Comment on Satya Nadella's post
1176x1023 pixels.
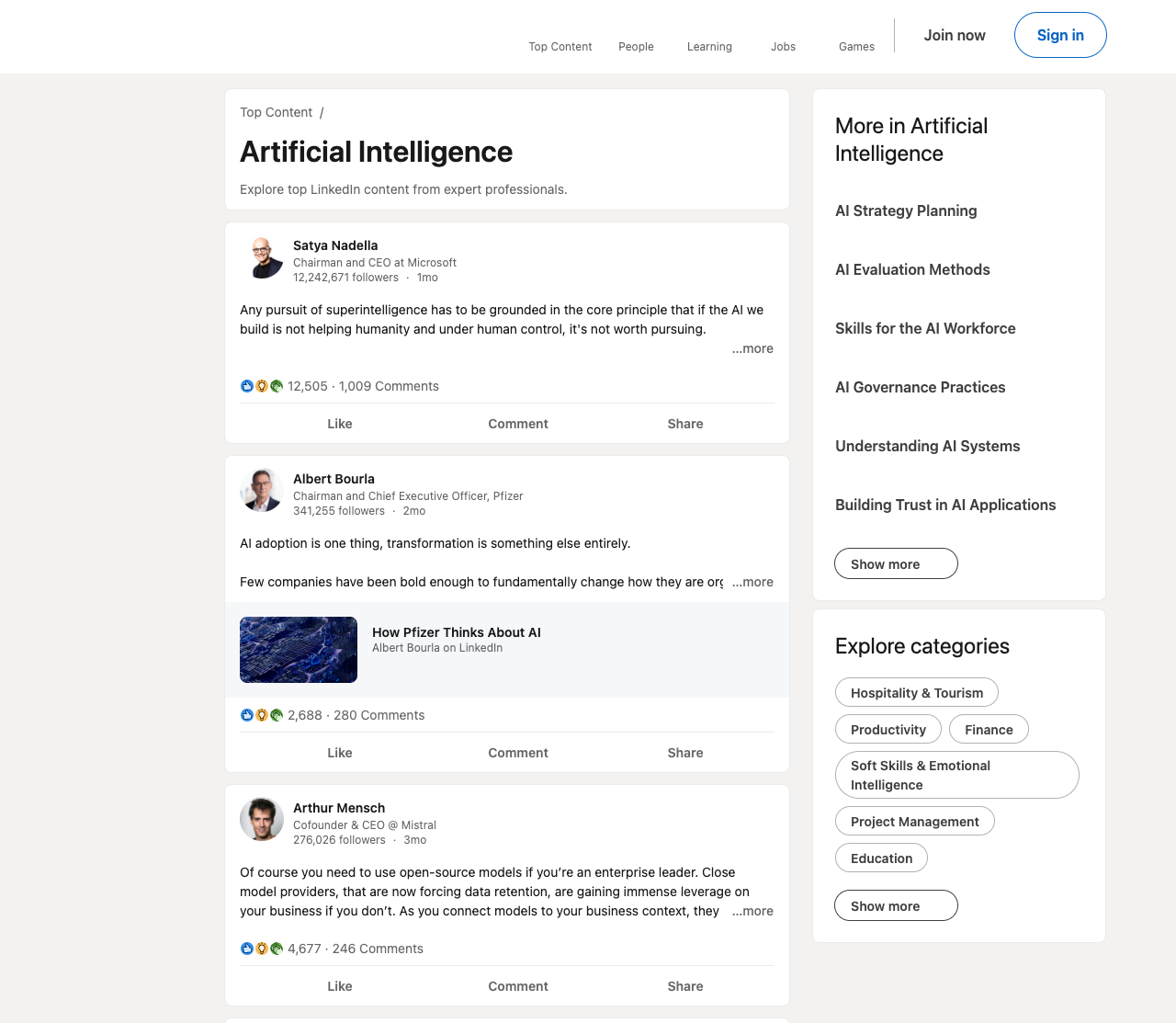pyautogui.click(x=518, y=424)
